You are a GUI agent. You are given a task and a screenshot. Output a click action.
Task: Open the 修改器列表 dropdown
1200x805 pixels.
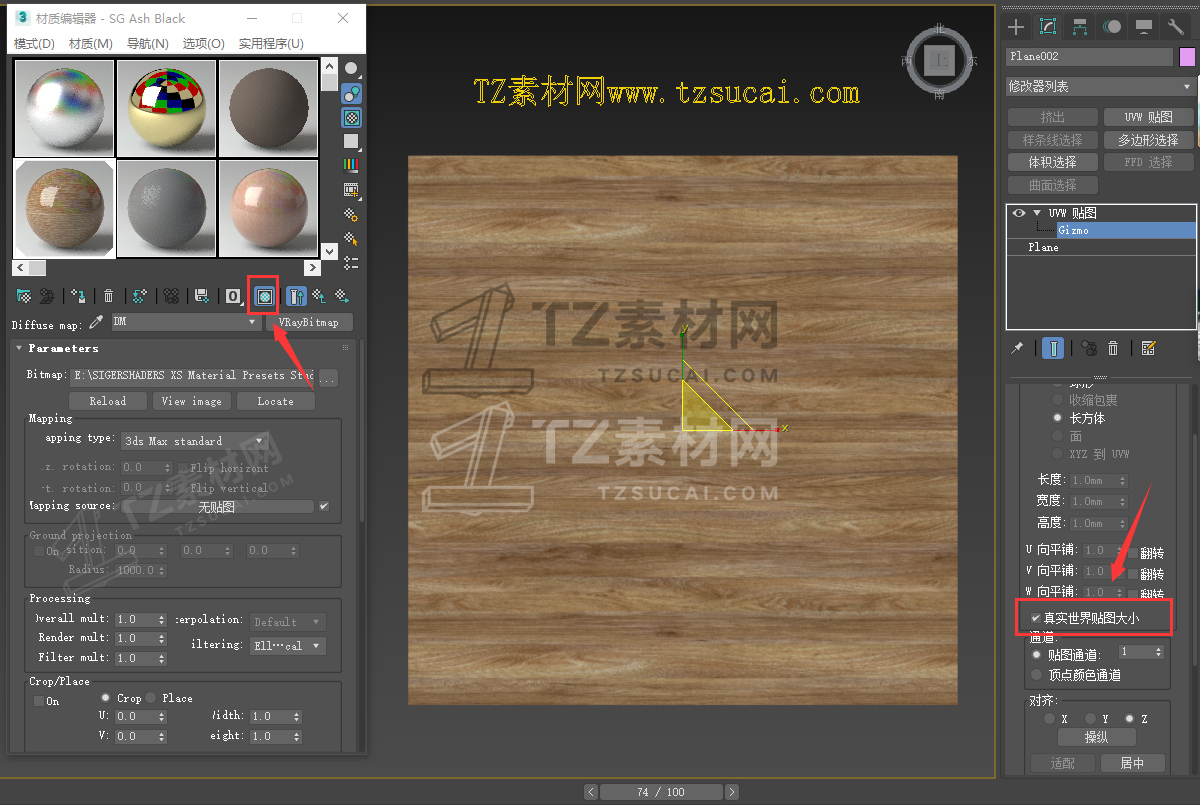(1100, 87)
